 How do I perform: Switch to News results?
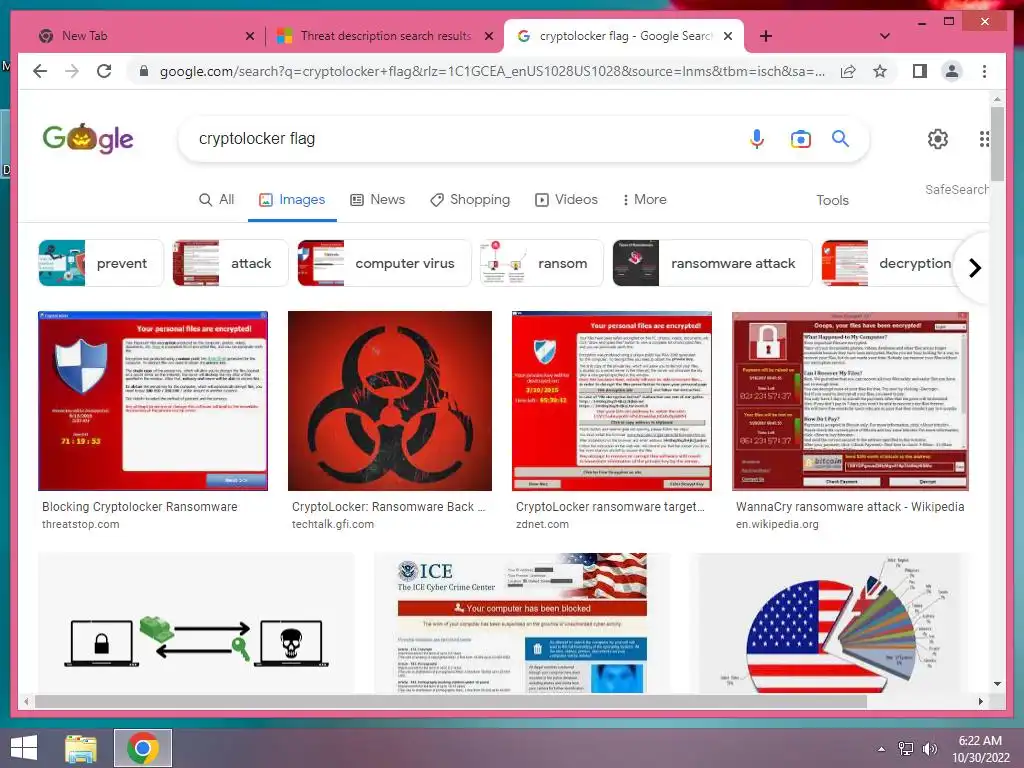tap(377, 200)
